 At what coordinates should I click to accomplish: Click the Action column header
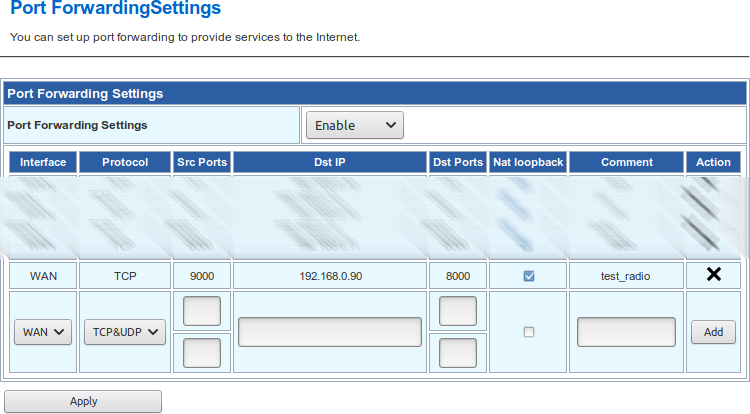(713, 162)
